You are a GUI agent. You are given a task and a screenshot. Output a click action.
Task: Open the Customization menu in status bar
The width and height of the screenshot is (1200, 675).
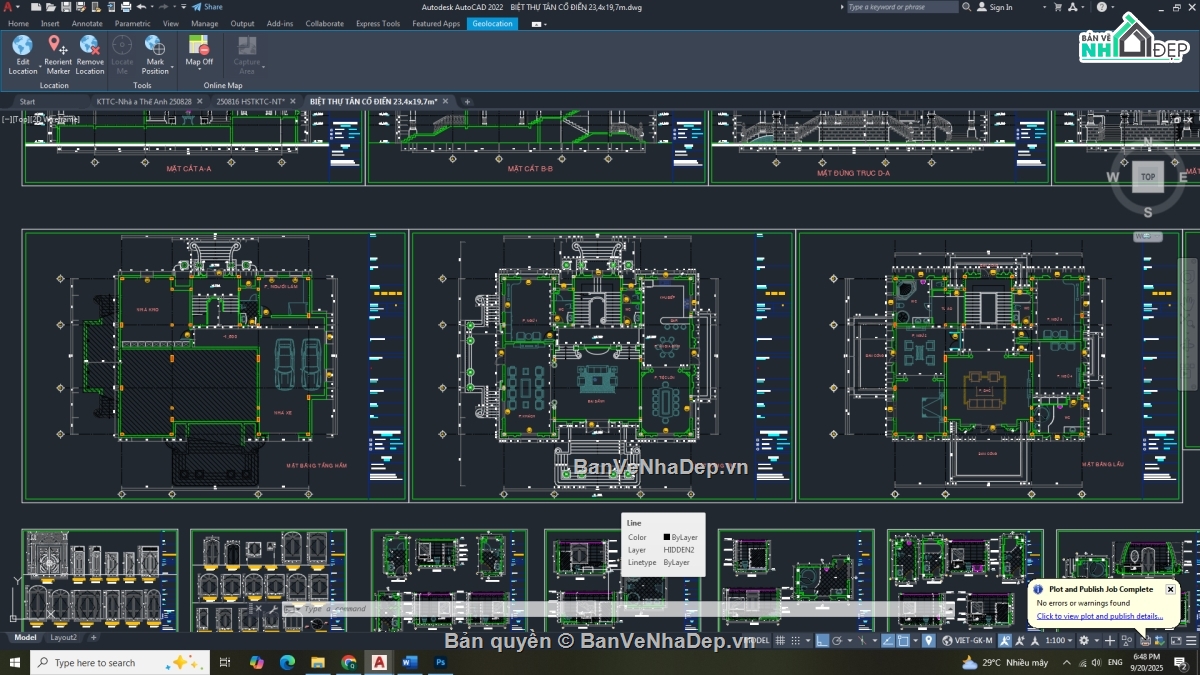[1192, 640]
